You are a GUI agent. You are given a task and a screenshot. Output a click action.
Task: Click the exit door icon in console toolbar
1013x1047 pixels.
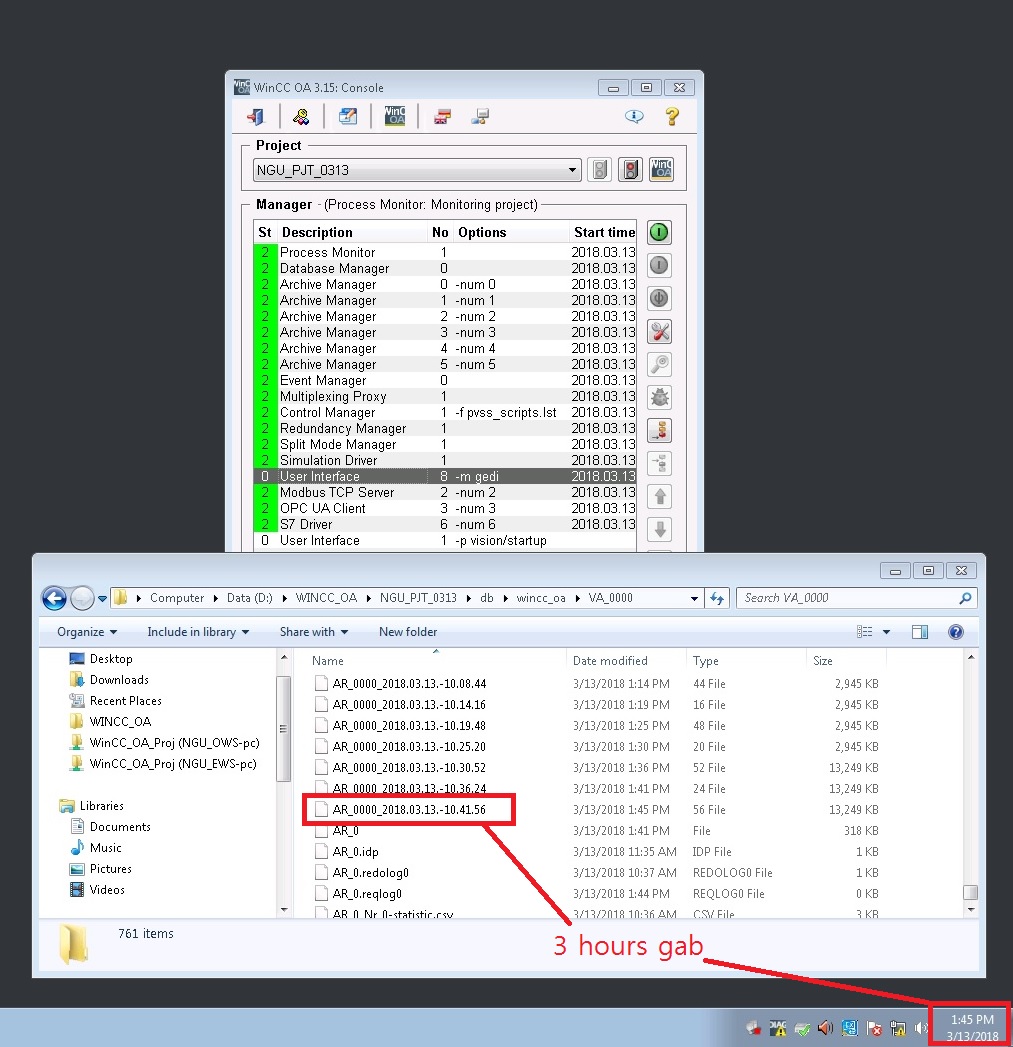256,117
